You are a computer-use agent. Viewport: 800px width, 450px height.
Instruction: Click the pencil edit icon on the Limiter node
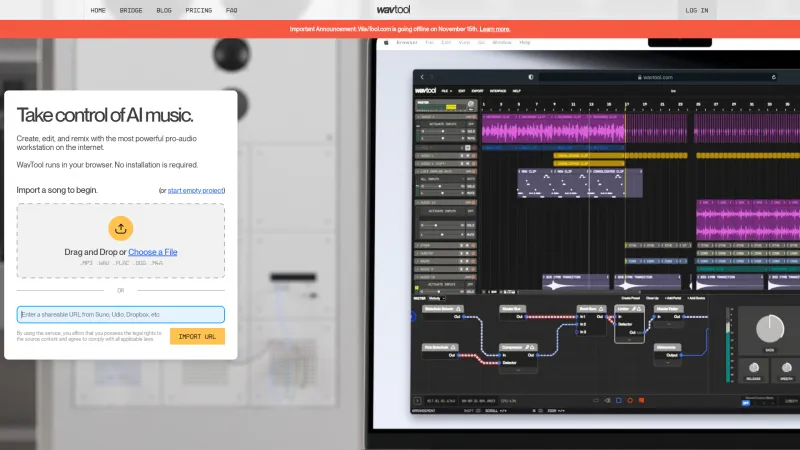(x=634, y=309)
